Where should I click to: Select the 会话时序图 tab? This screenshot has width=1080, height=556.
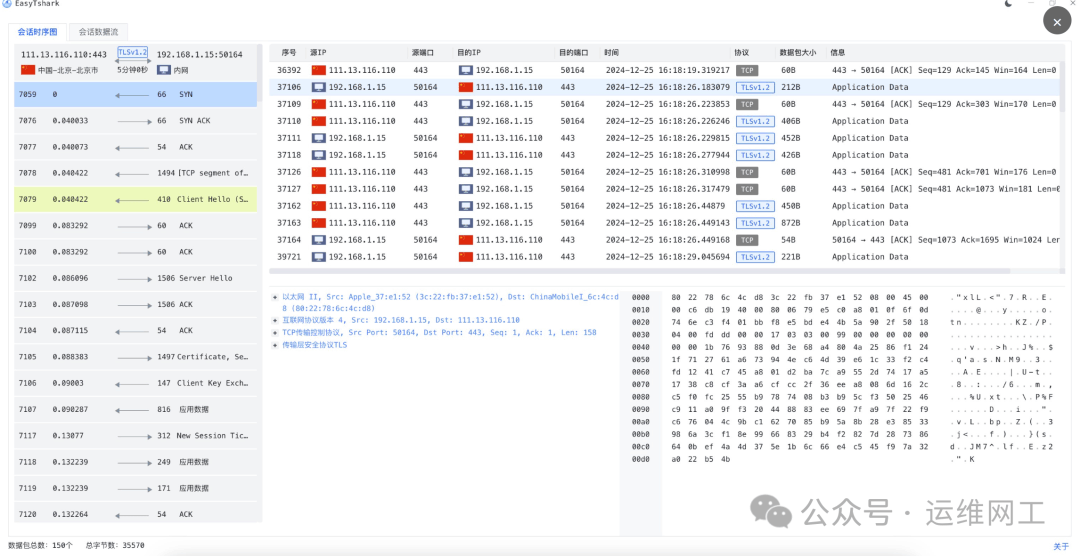pos(39,32)
